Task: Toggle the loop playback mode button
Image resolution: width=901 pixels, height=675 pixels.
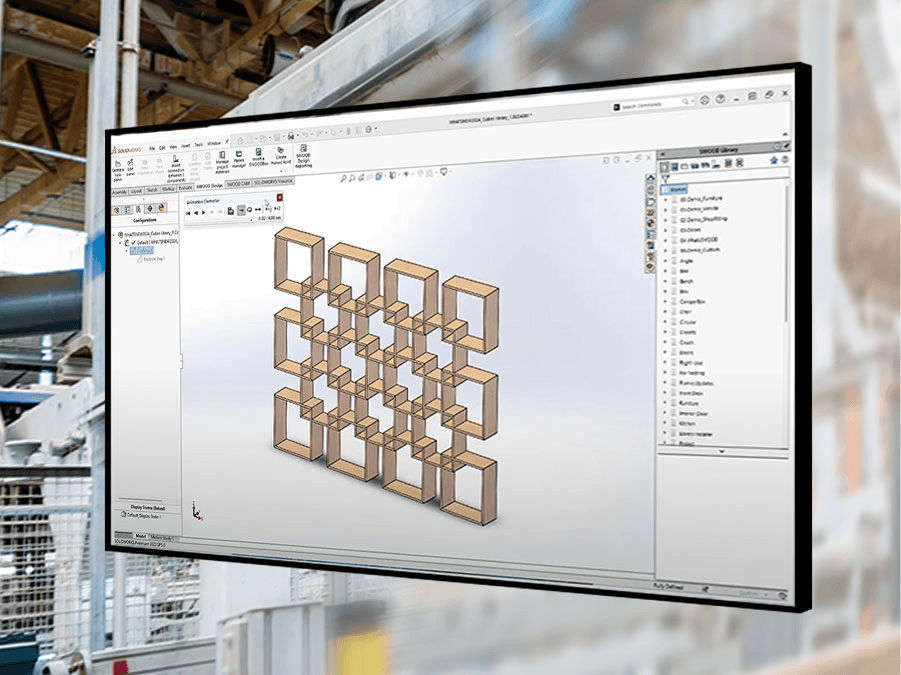Action: coord(250,211)
